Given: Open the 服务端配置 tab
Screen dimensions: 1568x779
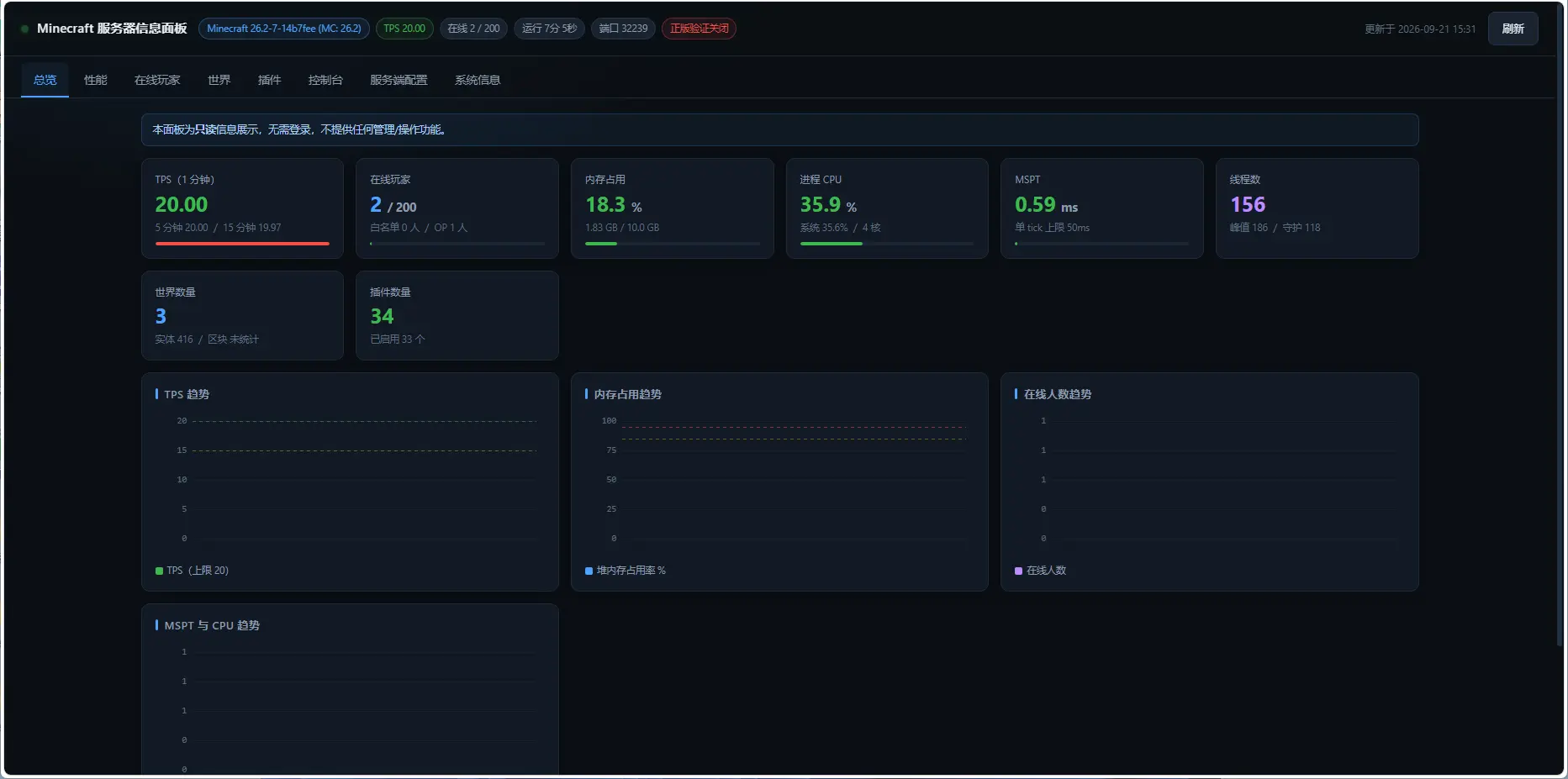Looking at the screenshot, I should pos(399,80).
